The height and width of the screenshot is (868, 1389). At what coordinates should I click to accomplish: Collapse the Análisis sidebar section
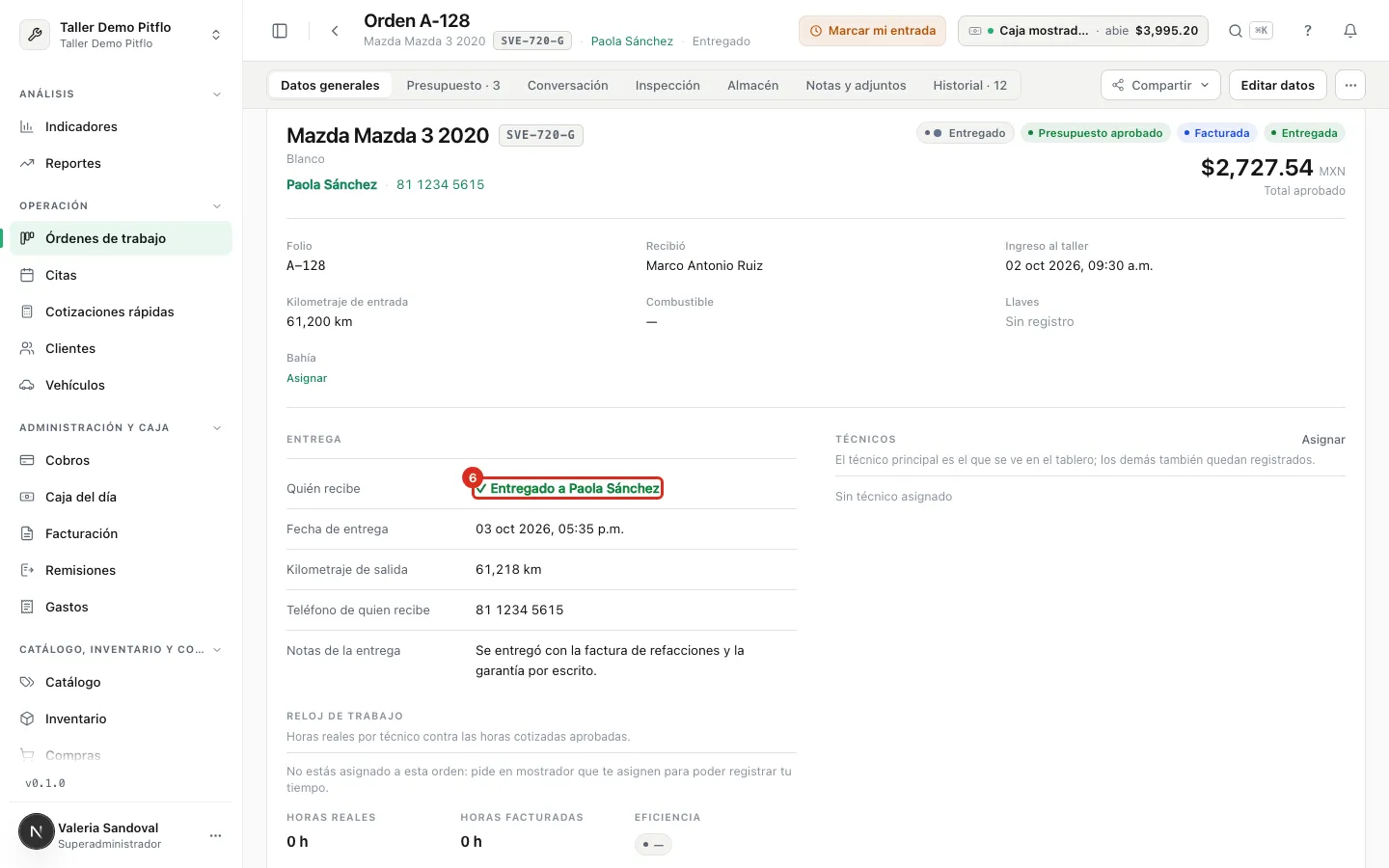217,95
